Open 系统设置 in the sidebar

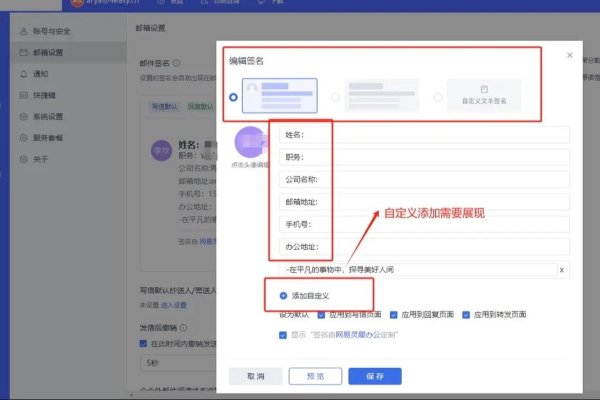pyautogui.click(x=48, y=116)
